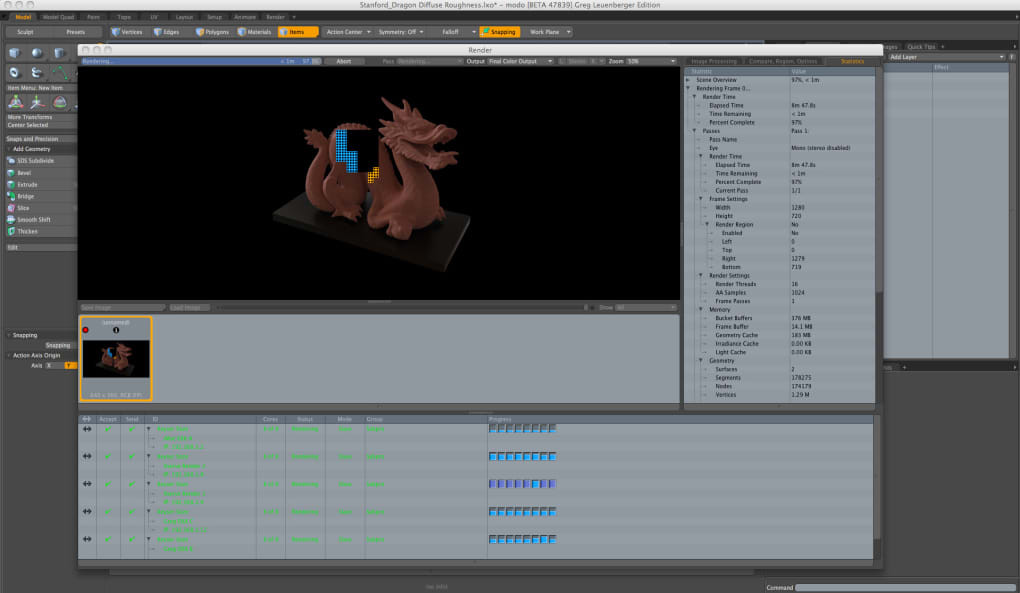Activate the Move axis tool icon

[38, 102]
